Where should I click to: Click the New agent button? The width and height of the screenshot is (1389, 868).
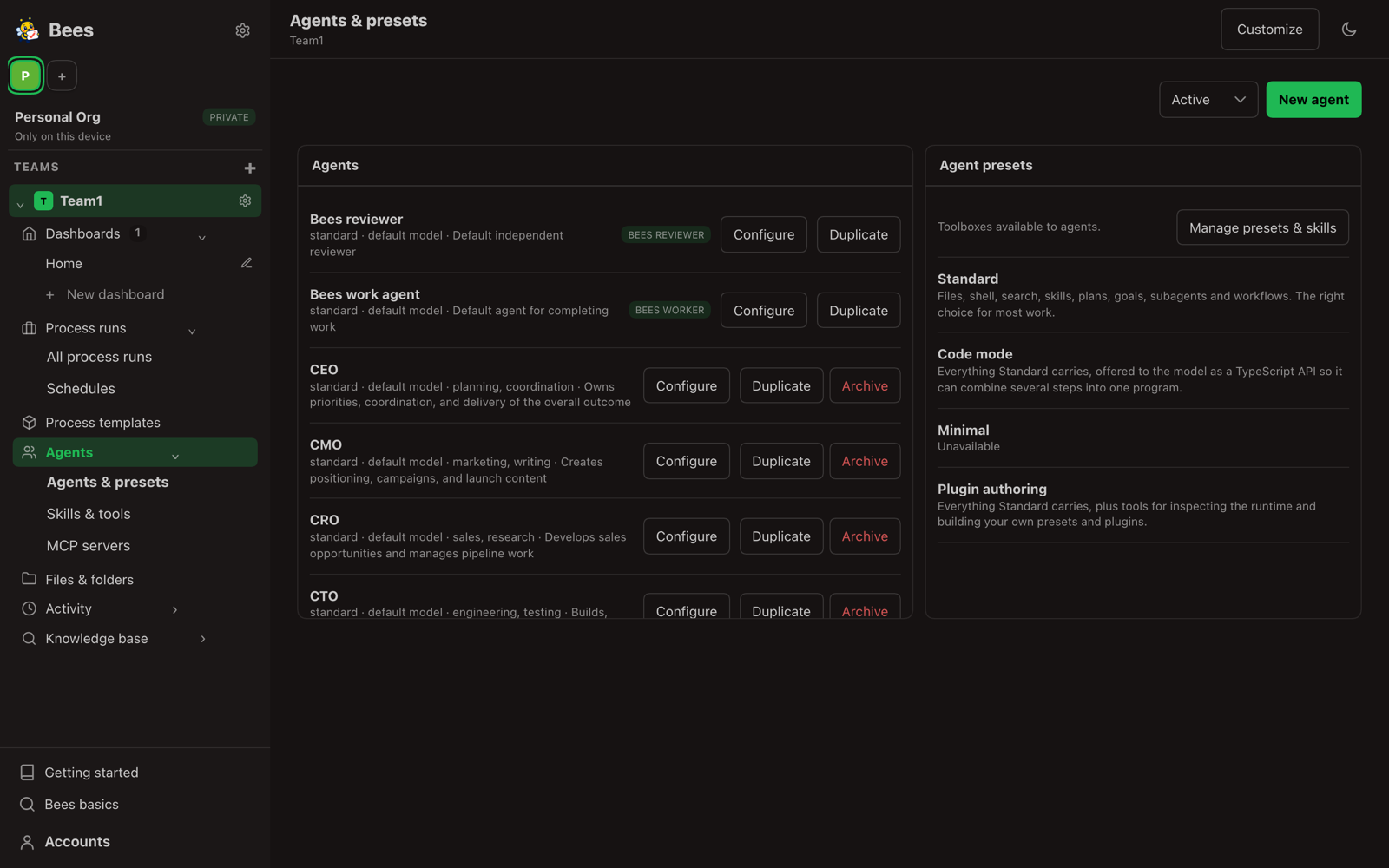point(1313,100)
